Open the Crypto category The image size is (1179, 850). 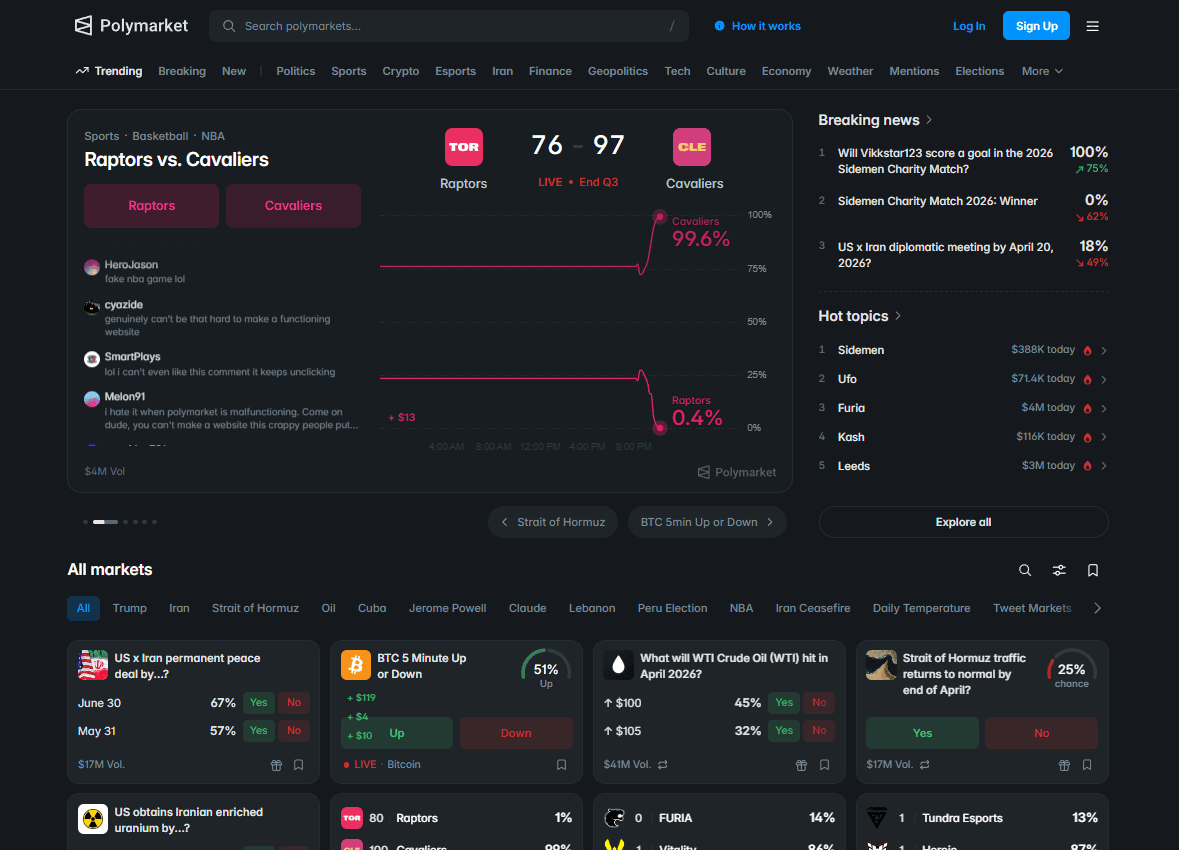click(401, 71)
